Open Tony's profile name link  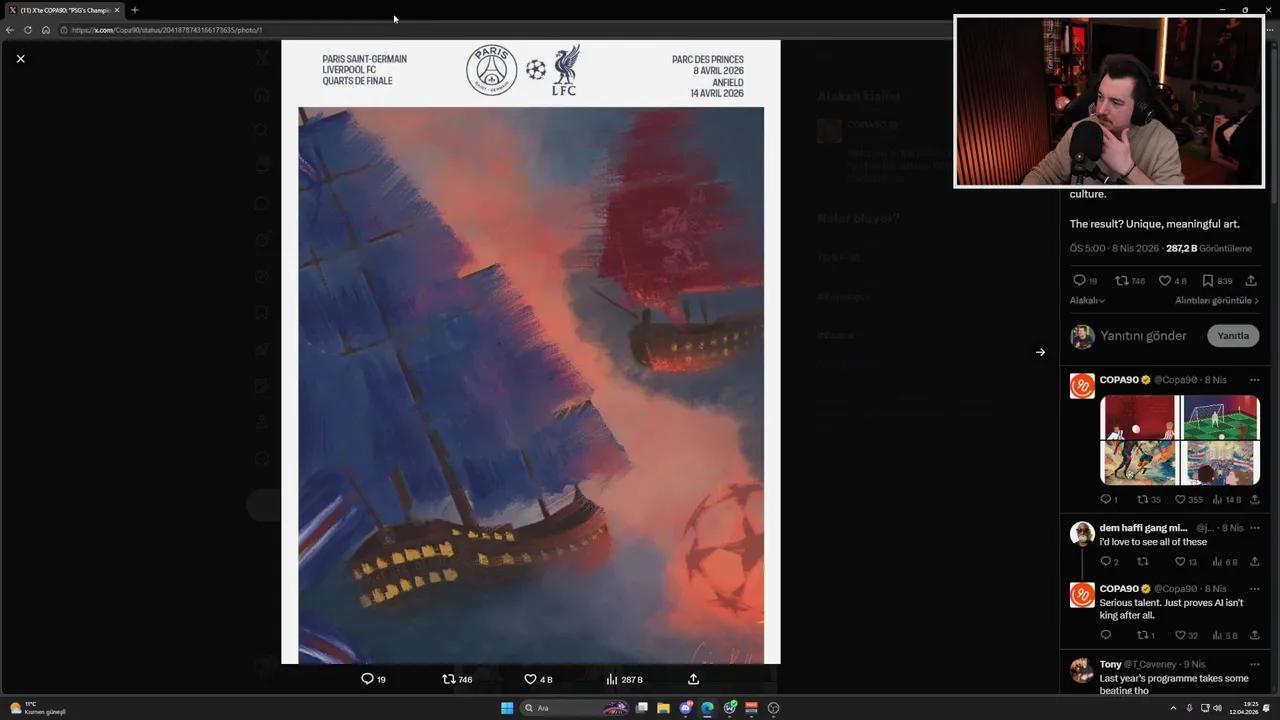[x=1111, y=664]
